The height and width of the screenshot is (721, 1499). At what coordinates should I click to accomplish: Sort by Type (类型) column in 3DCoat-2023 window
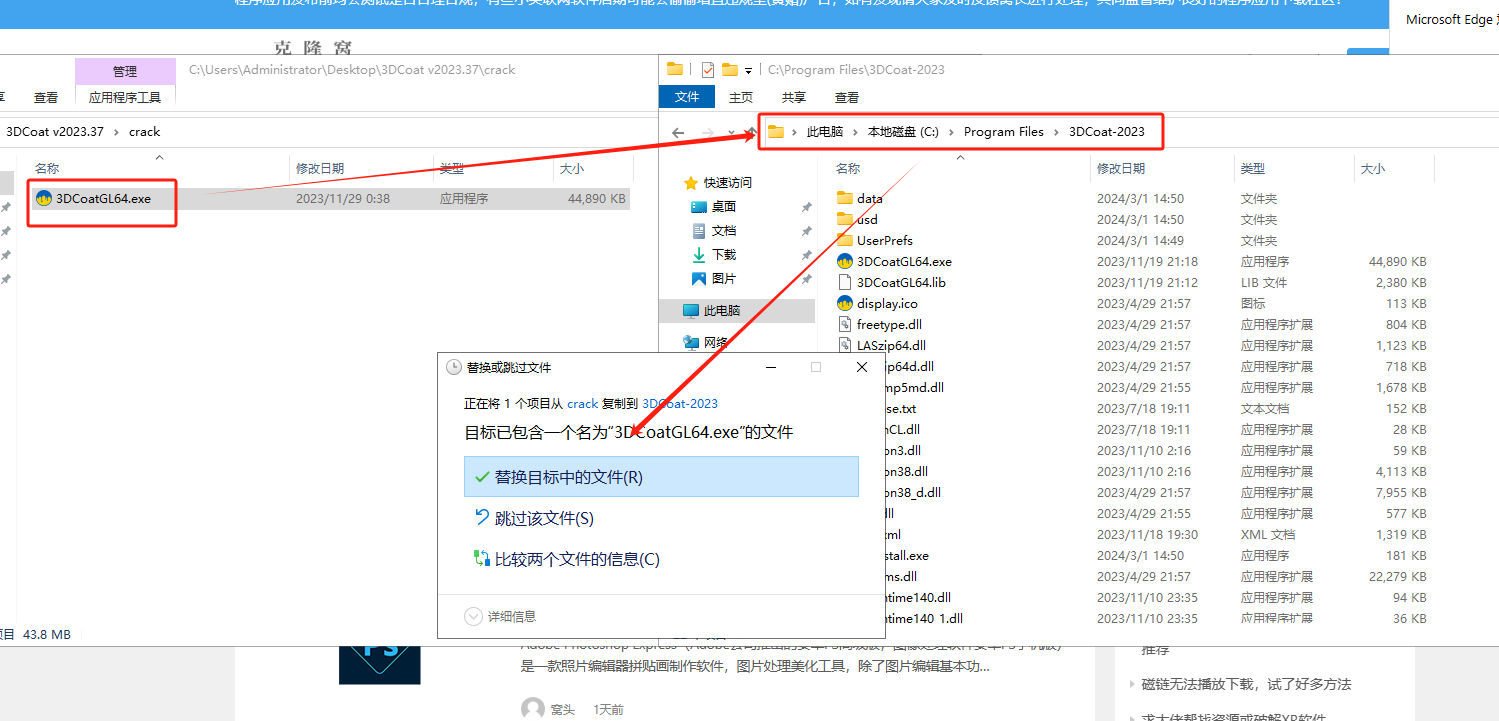click(1253, 169)
